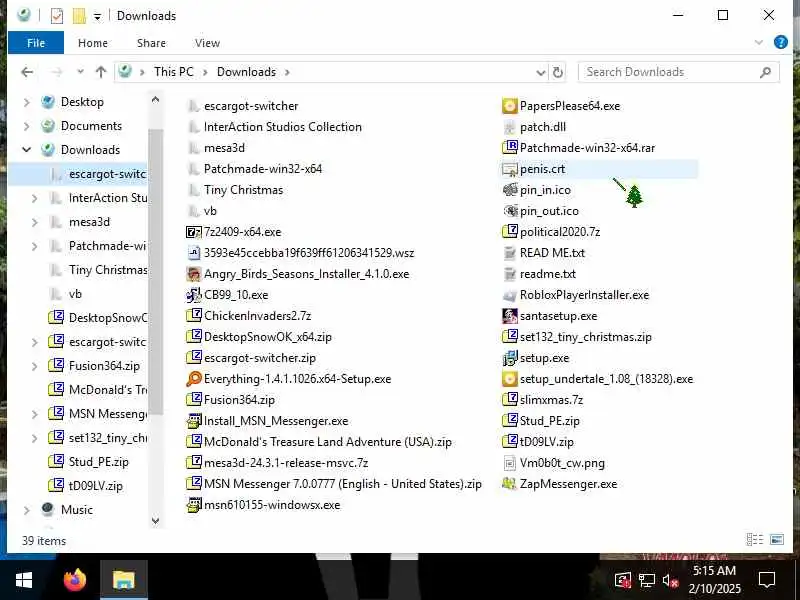Screen dimensions: 800x600
Task: Open the Windows Start menu
Action: (24, 580)
